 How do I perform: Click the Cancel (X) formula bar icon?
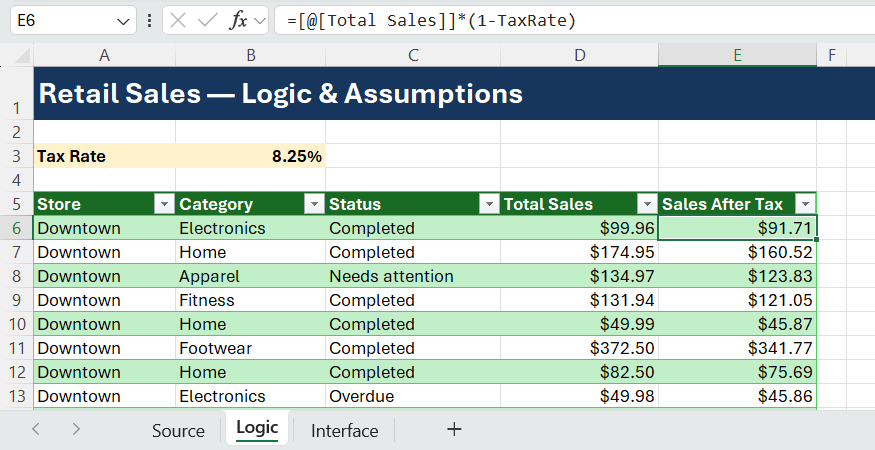pyautogui.click(x=178, y=21)
